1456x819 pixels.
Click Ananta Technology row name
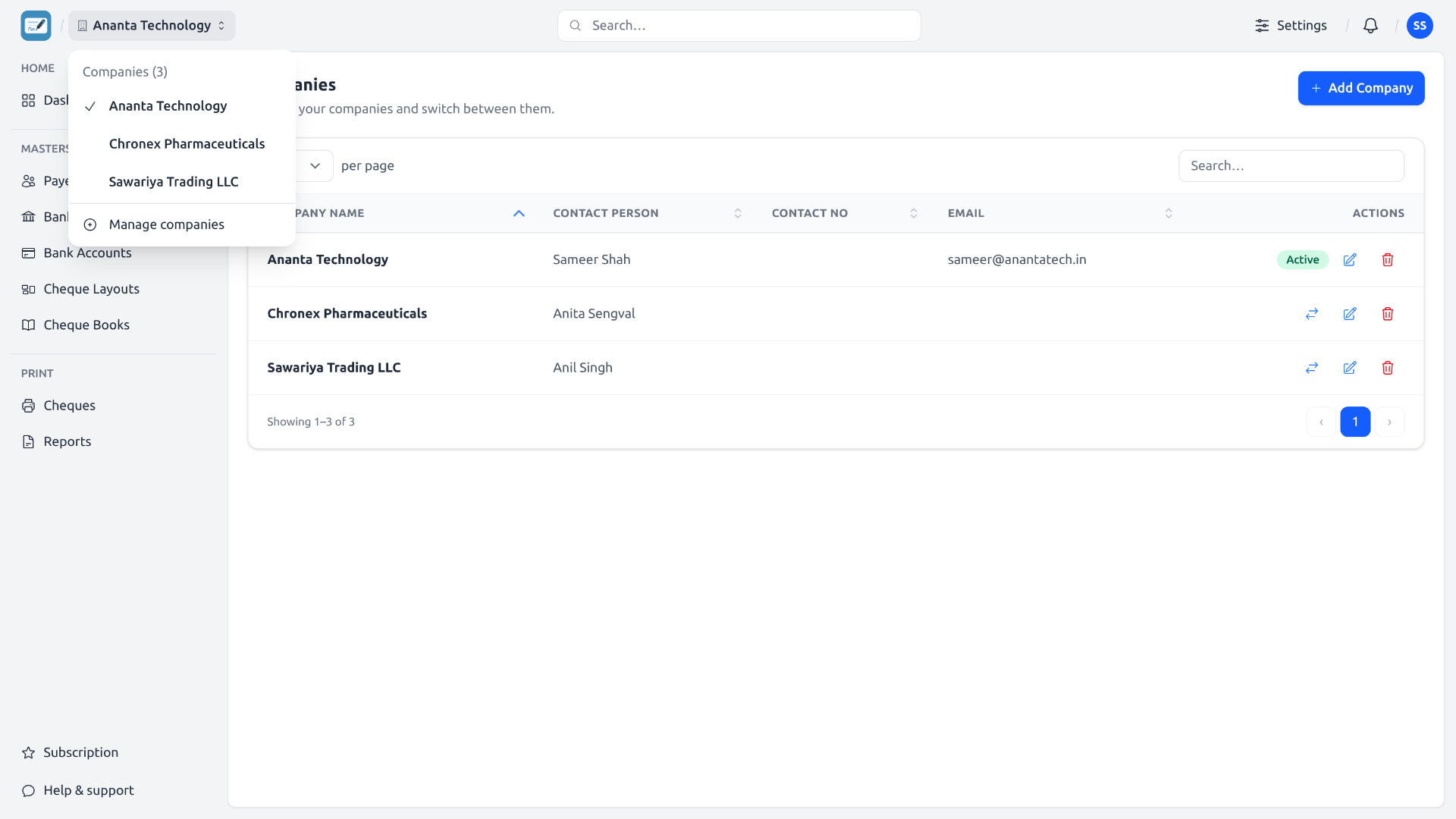(x=328, y=260)
